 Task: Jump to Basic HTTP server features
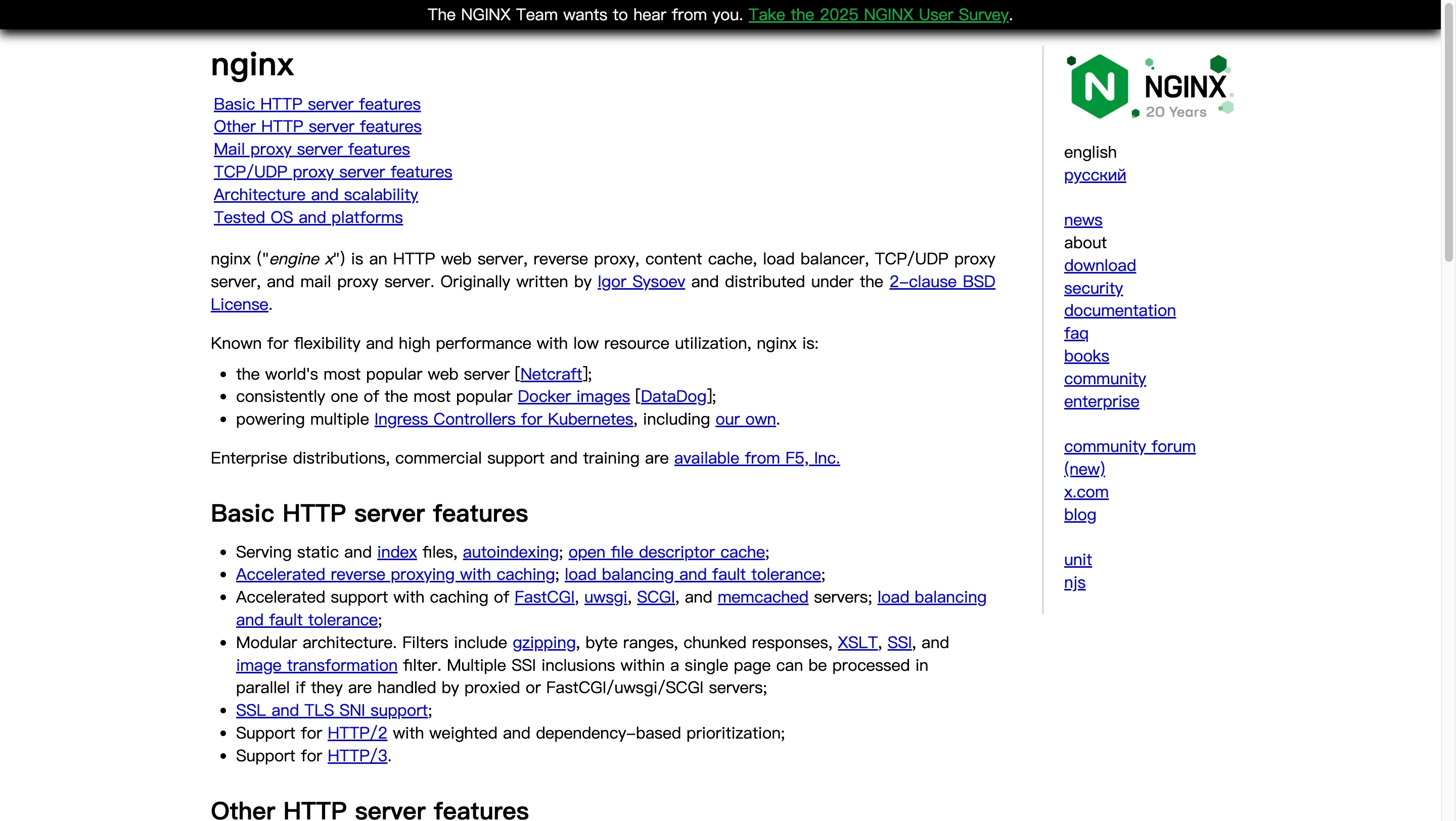tap(317, 104)
